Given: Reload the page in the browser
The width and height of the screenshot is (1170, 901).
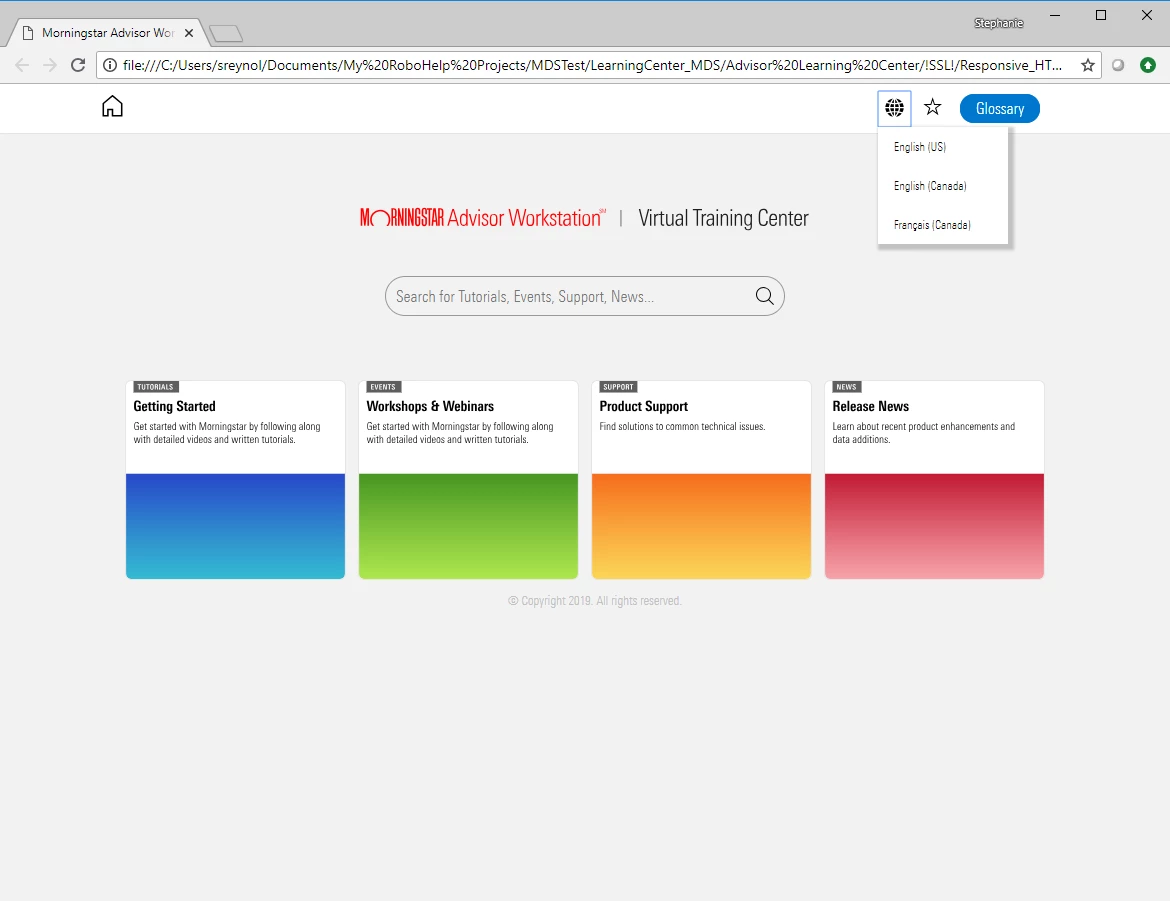Looking at the screenshot, I should click(78, 65).
